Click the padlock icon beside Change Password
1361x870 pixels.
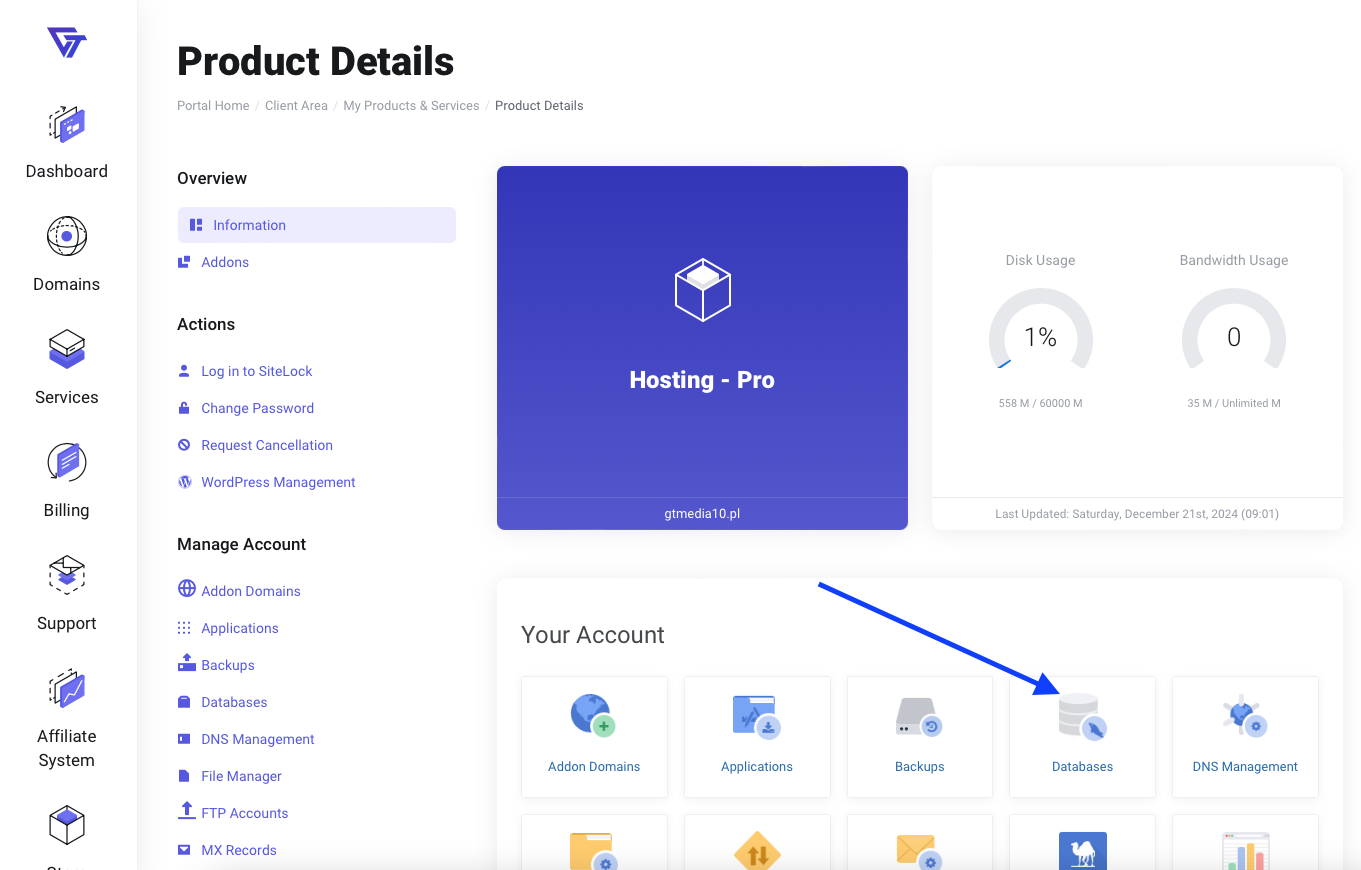click(x=184, y=408)
